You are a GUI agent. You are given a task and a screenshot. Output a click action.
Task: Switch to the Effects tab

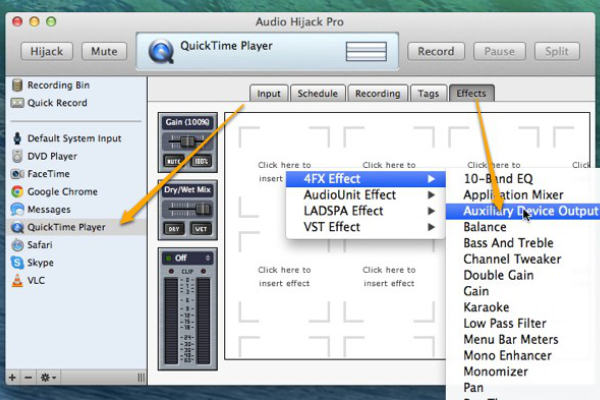click(x=471, y=93)
